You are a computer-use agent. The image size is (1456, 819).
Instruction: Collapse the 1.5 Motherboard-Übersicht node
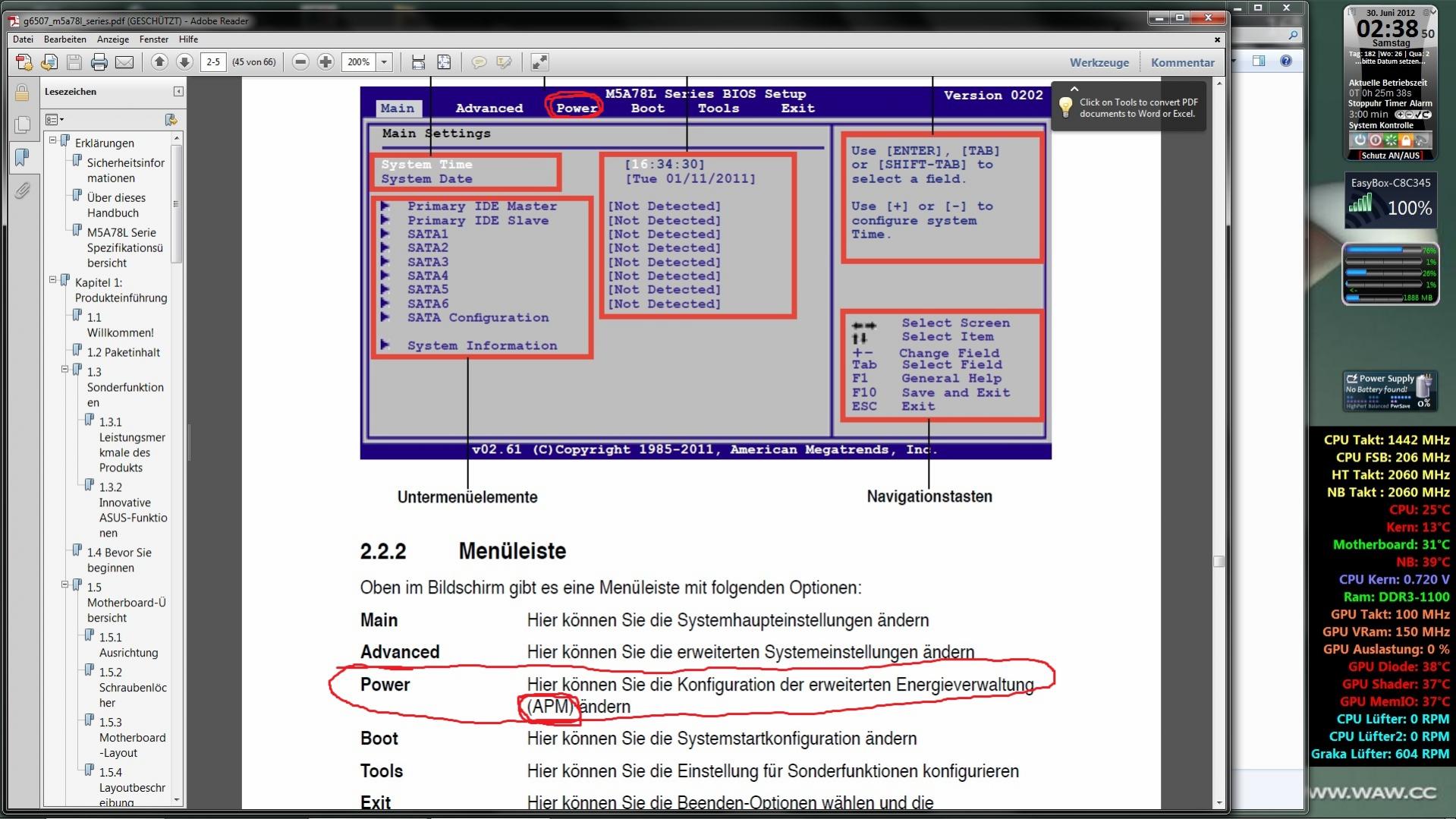point(65,585)
